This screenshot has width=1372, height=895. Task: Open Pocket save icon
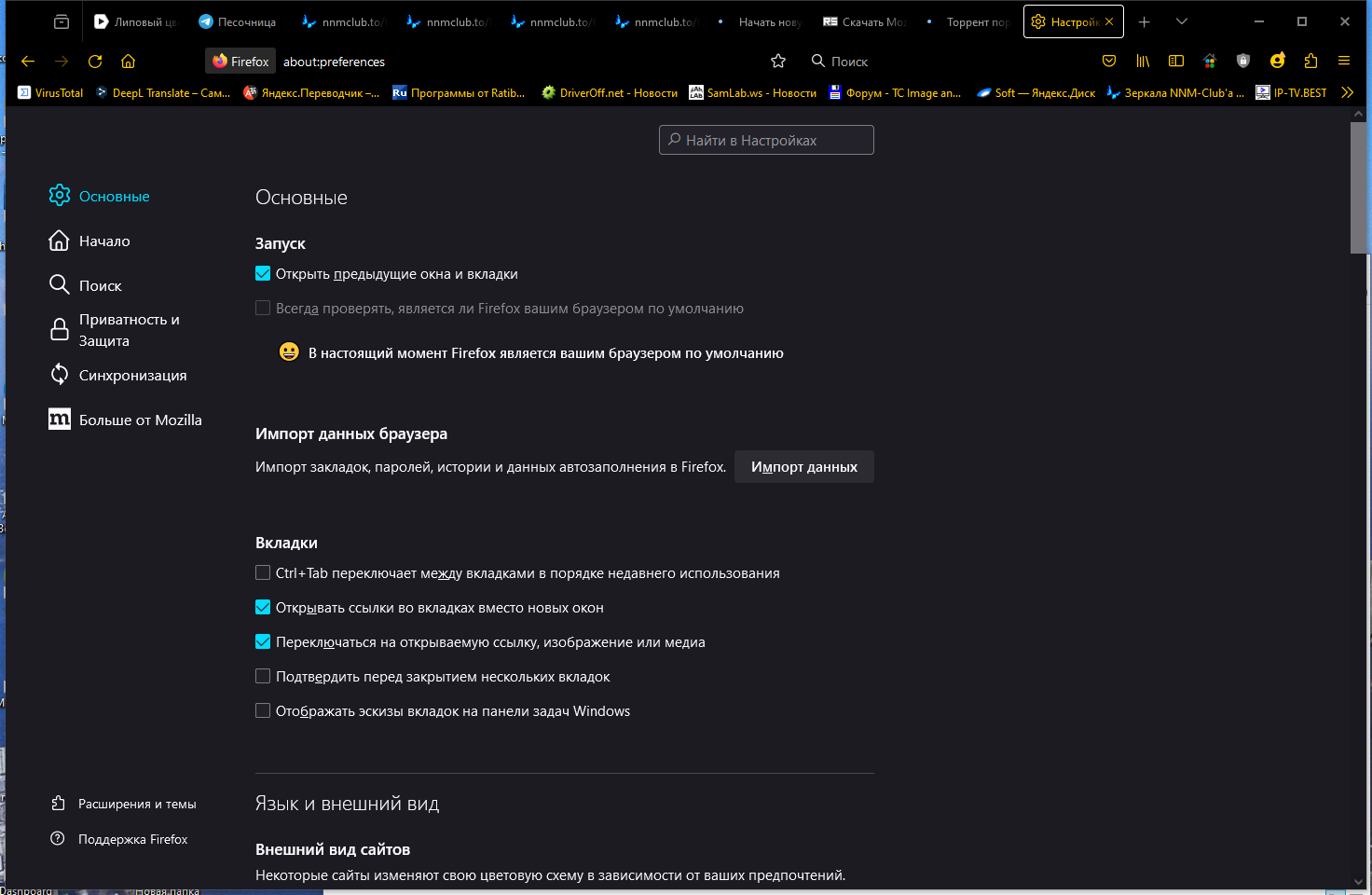pyautogui.click(x=1109, y=61)
